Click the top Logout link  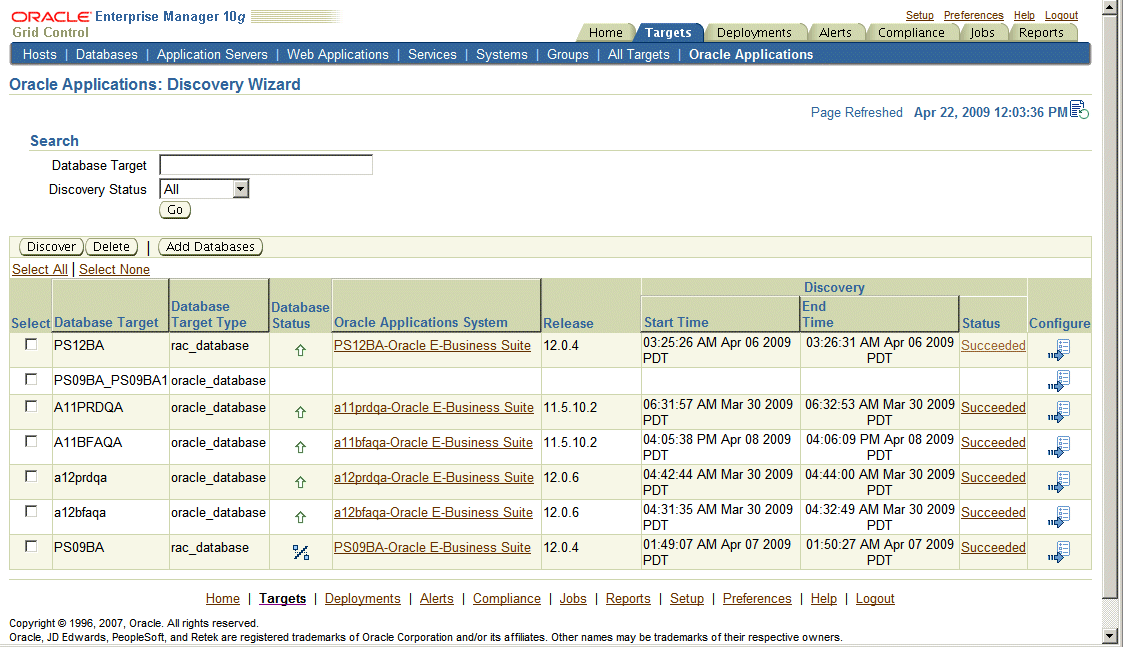click(x=1061, y=15)
